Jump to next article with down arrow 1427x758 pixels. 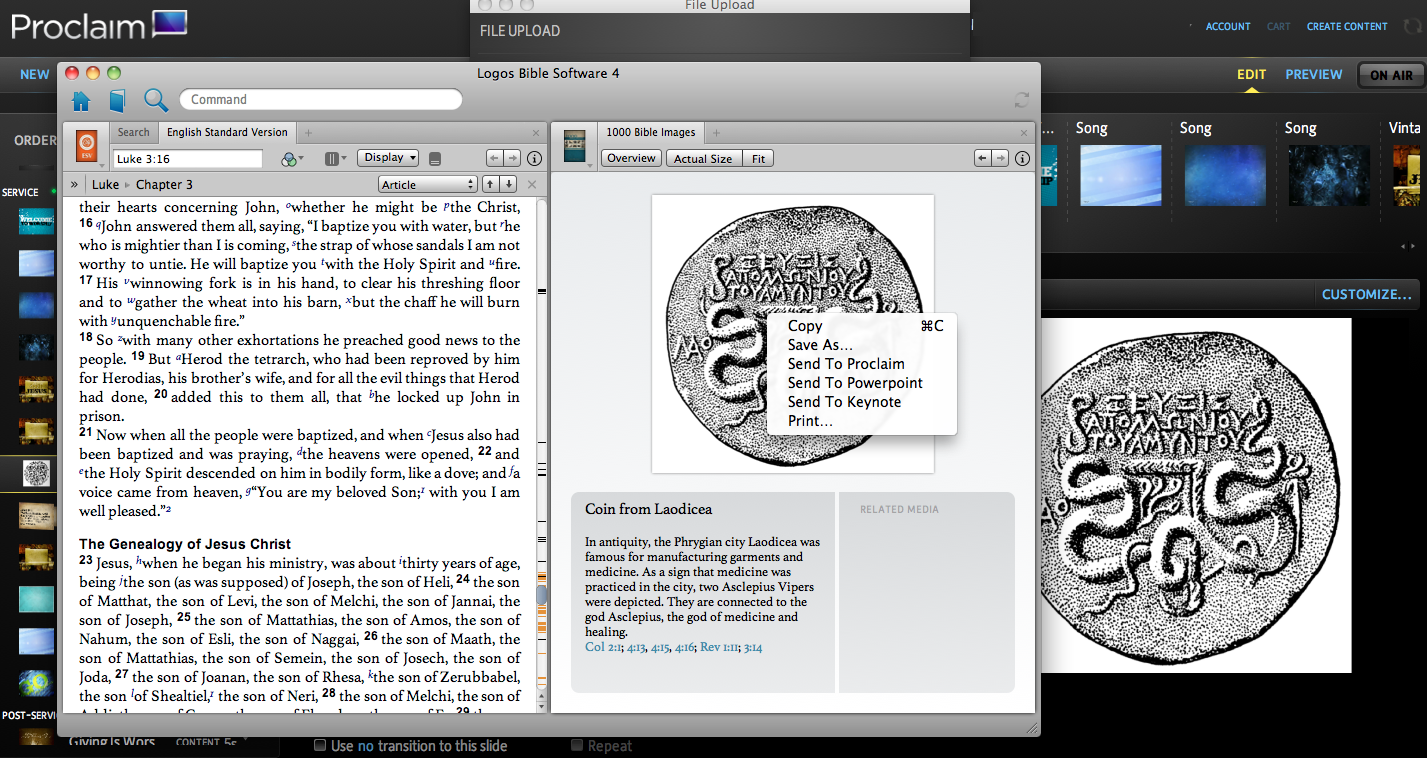[x=508, y=184]
